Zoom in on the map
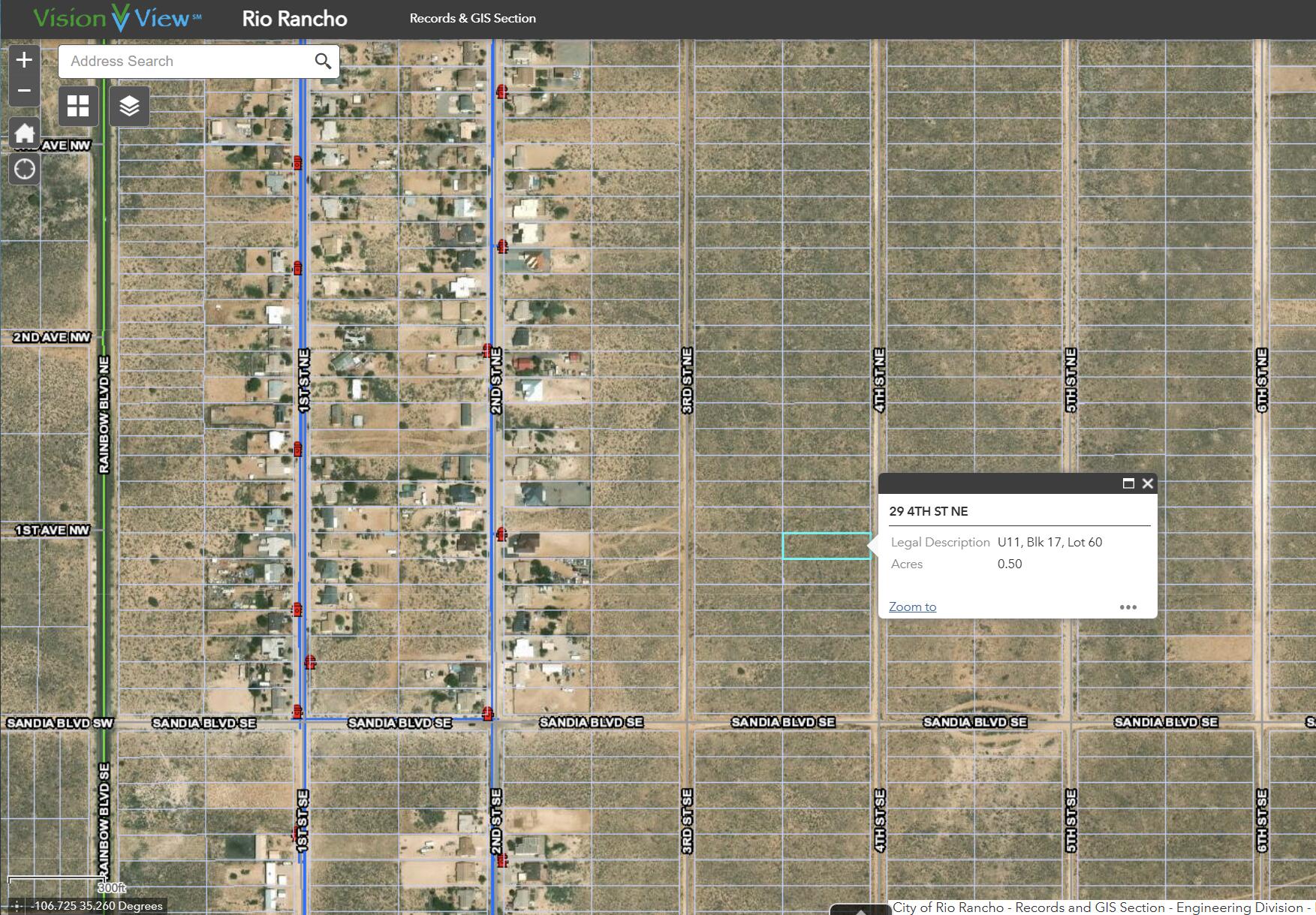 [24, 60]
